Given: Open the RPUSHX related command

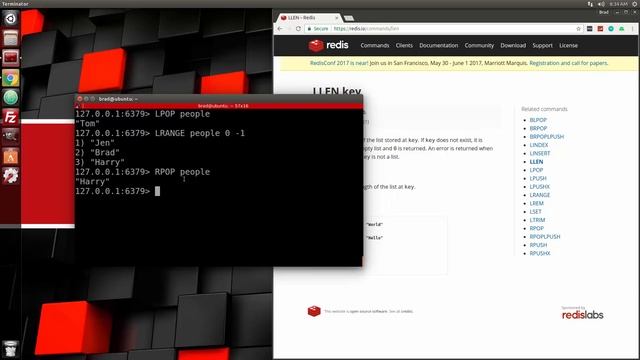Looking at the screenshot, I should (x=540, y=253).
